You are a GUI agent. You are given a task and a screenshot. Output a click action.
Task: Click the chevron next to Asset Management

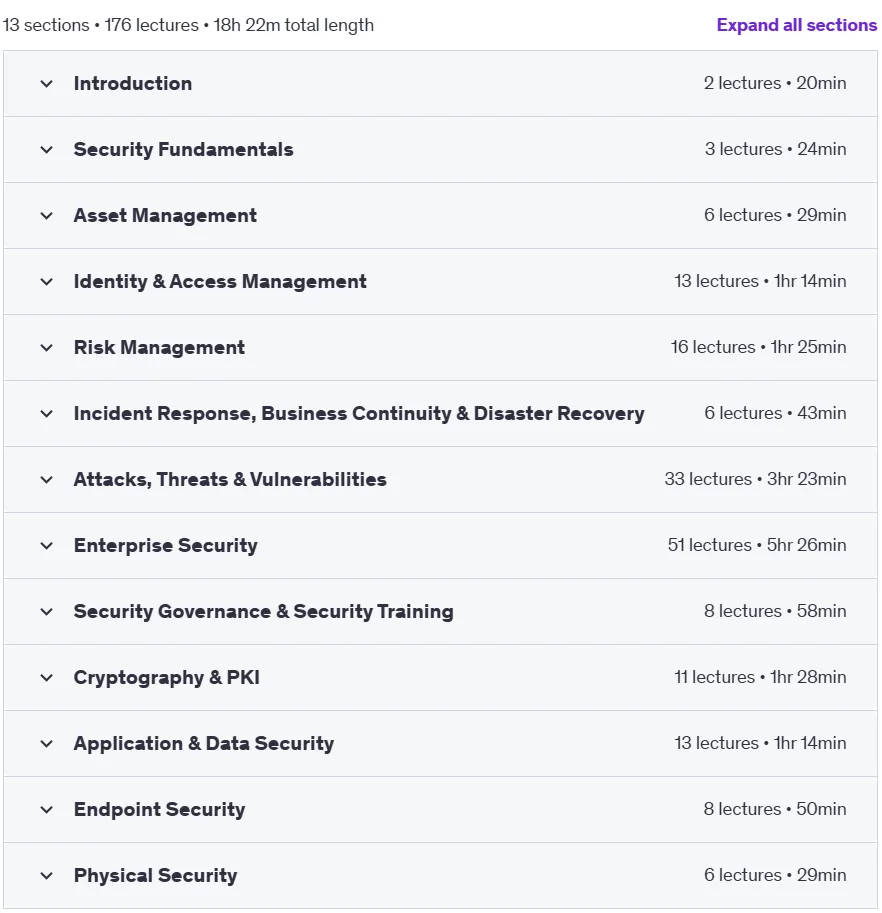tap(47, 215)
